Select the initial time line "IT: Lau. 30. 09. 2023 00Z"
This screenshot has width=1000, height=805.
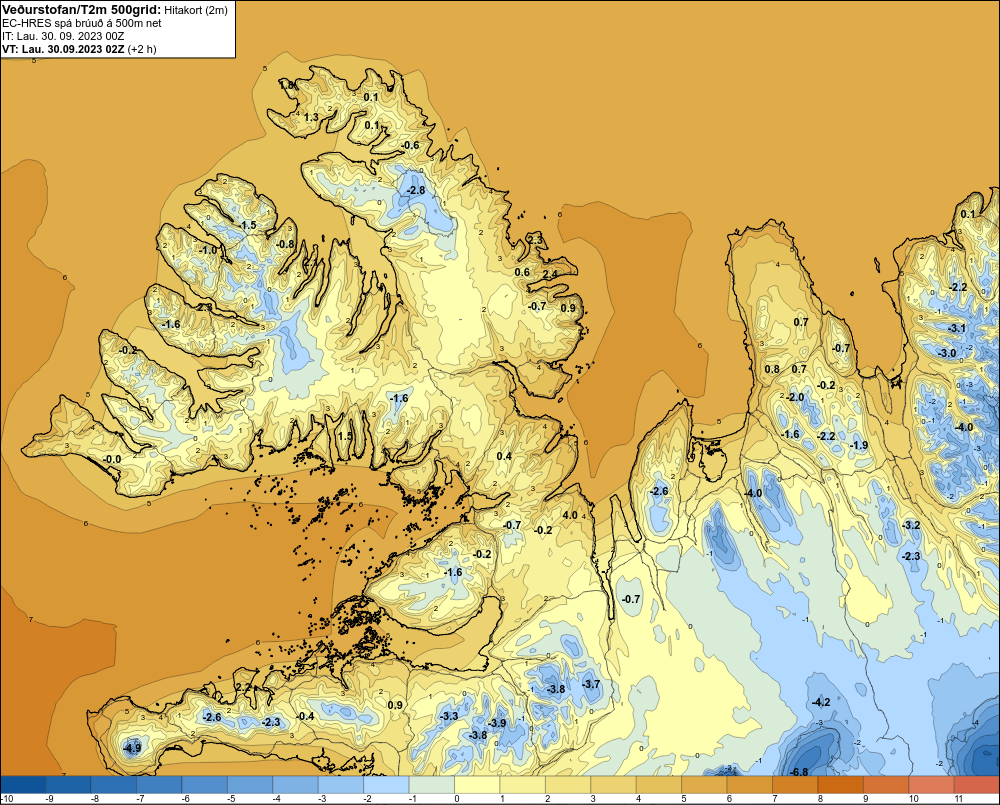63,36
